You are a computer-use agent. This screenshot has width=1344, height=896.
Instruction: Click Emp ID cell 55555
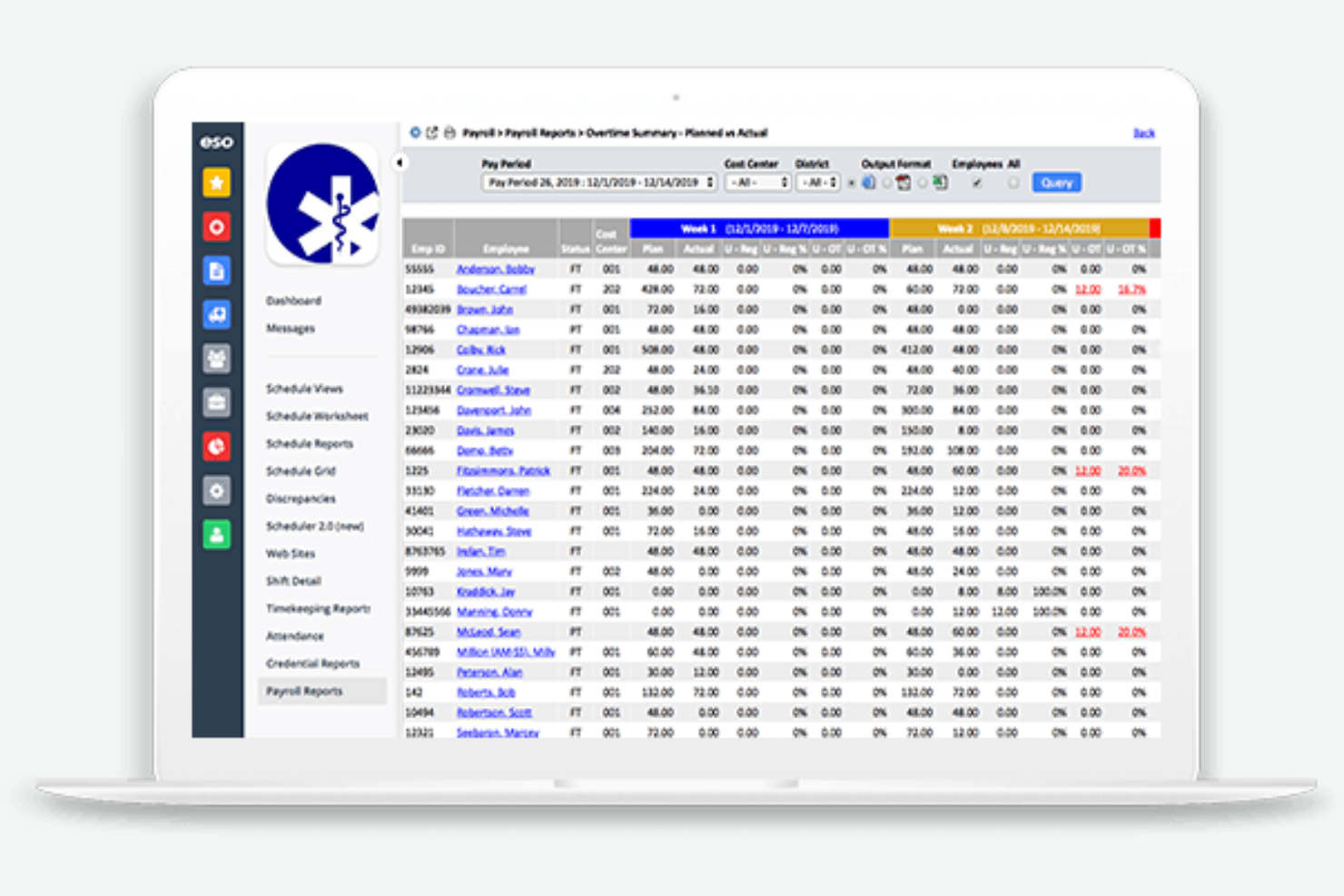tap(419, 270)
